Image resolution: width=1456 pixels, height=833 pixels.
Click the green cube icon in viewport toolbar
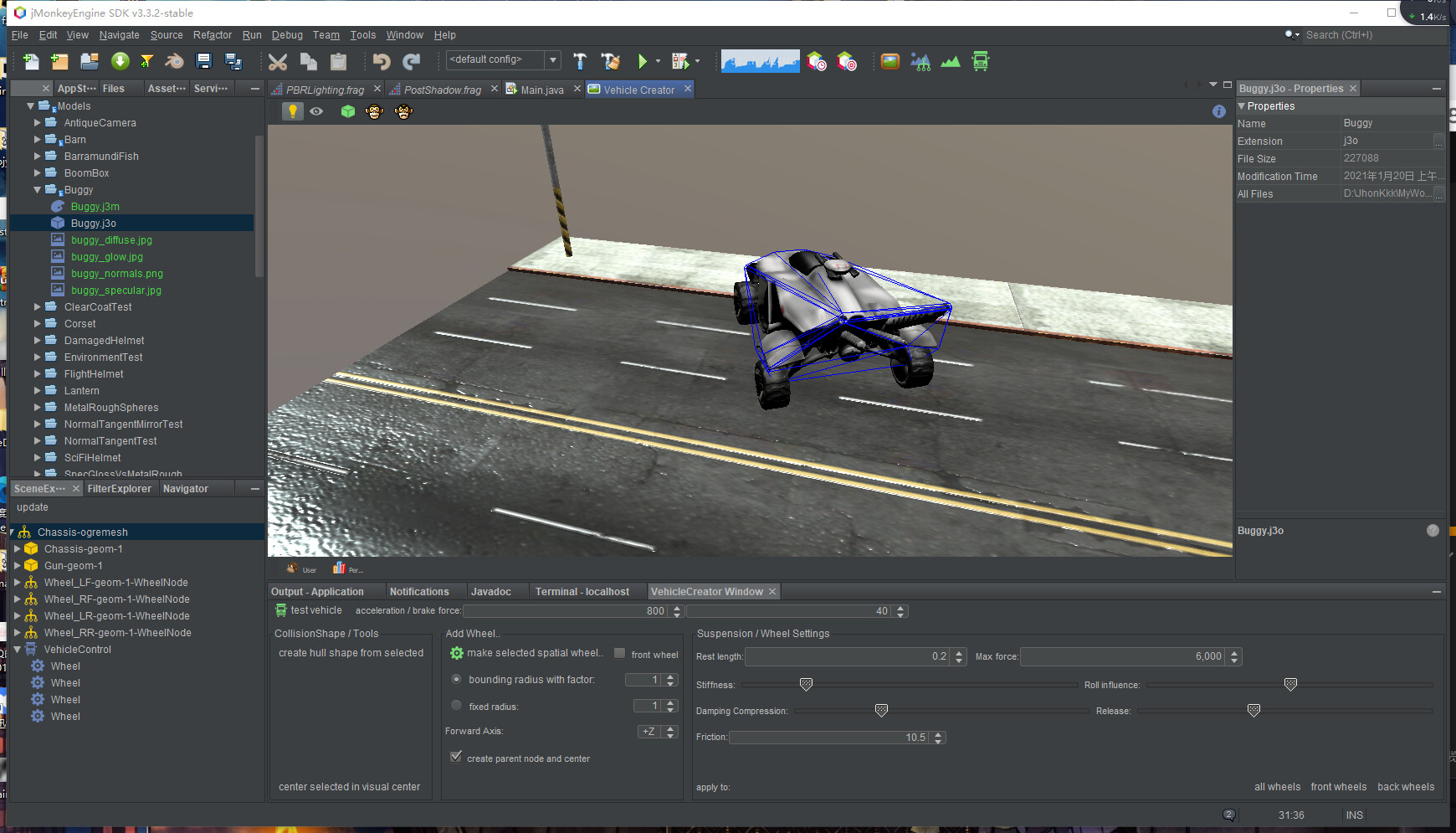coord(348,111)
